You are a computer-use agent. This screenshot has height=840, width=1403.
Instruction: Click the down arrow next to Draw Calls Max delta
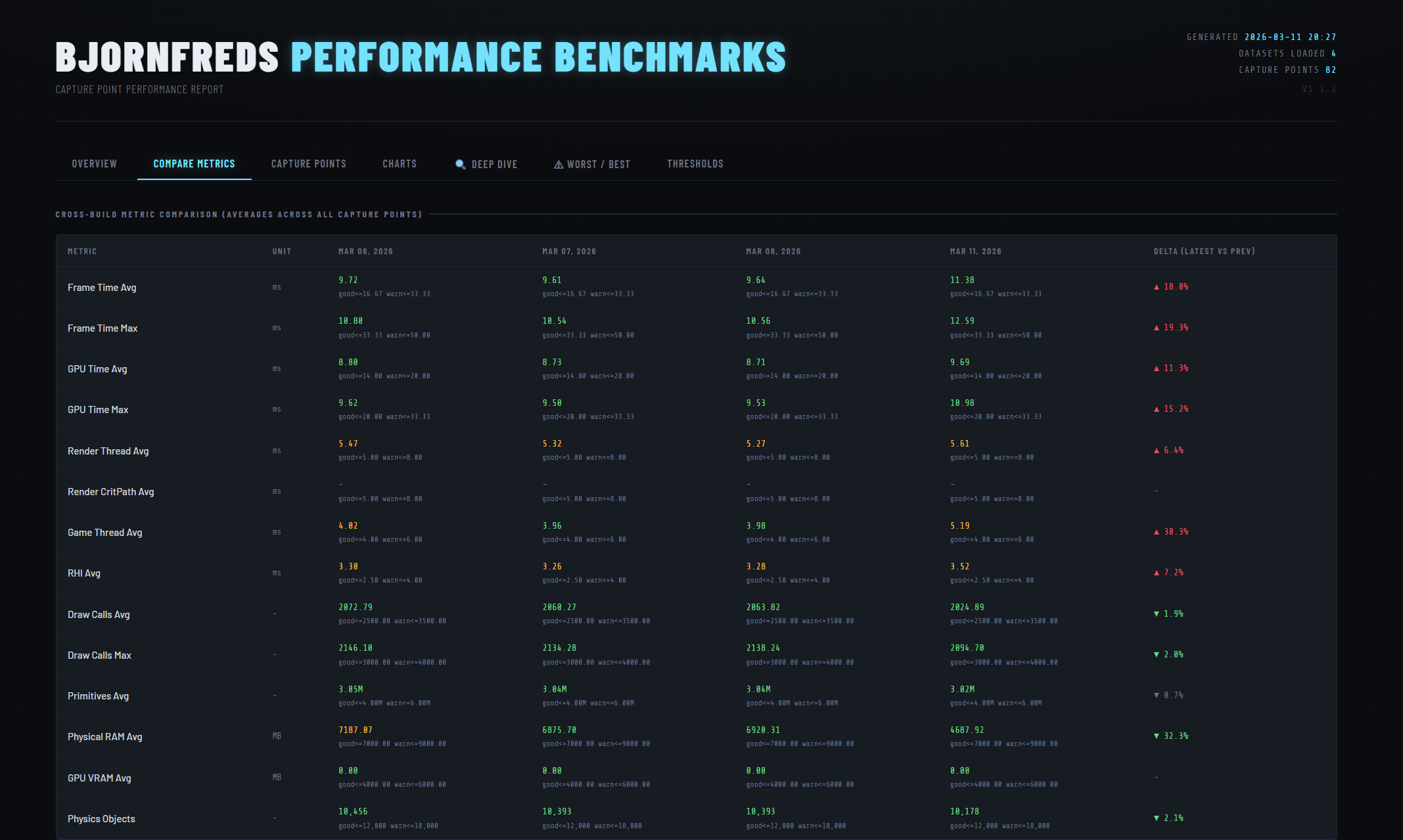[x=1157, y=654]
